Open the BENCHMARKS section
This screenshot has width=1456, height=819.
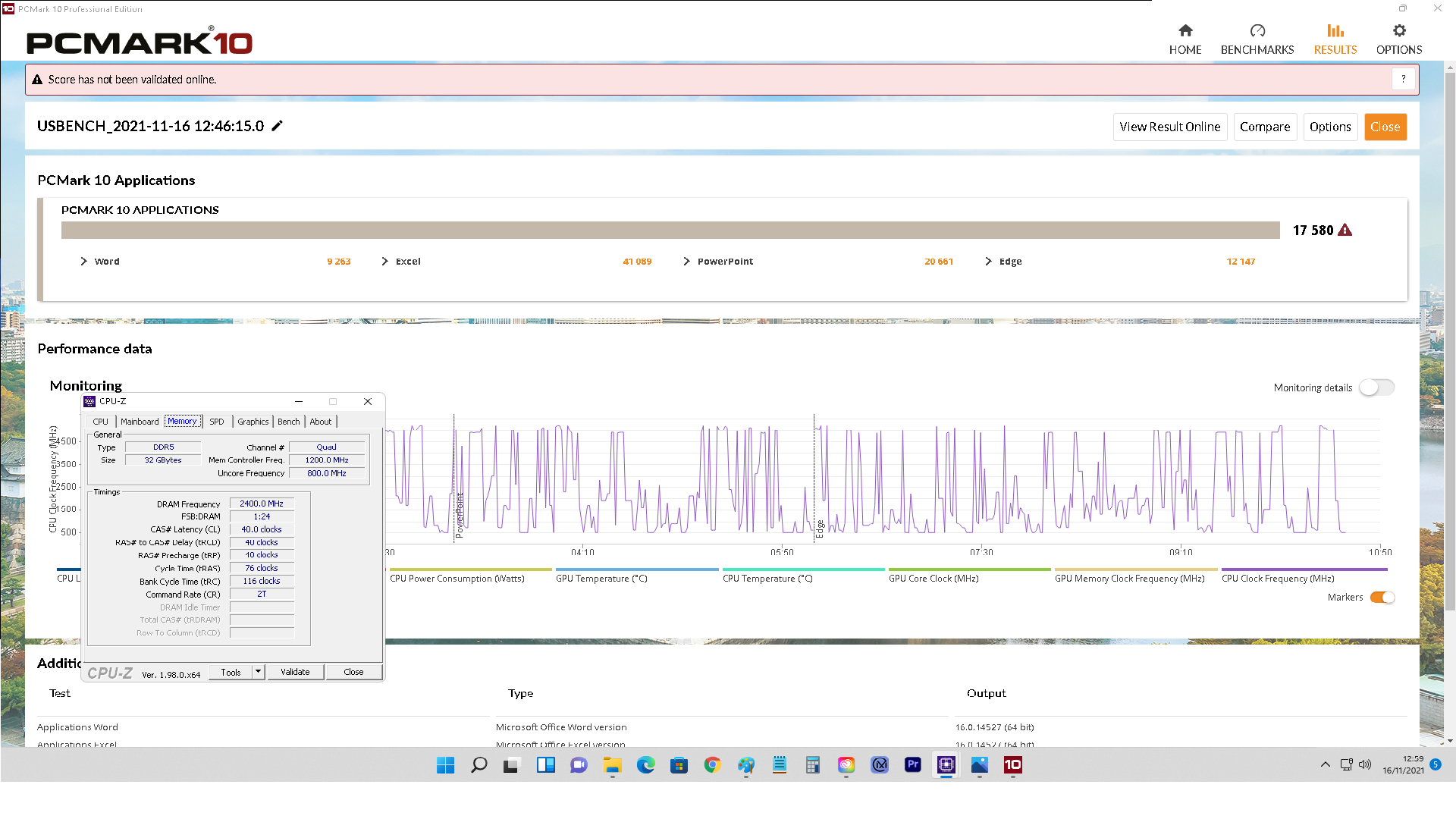click(1257, 39)
